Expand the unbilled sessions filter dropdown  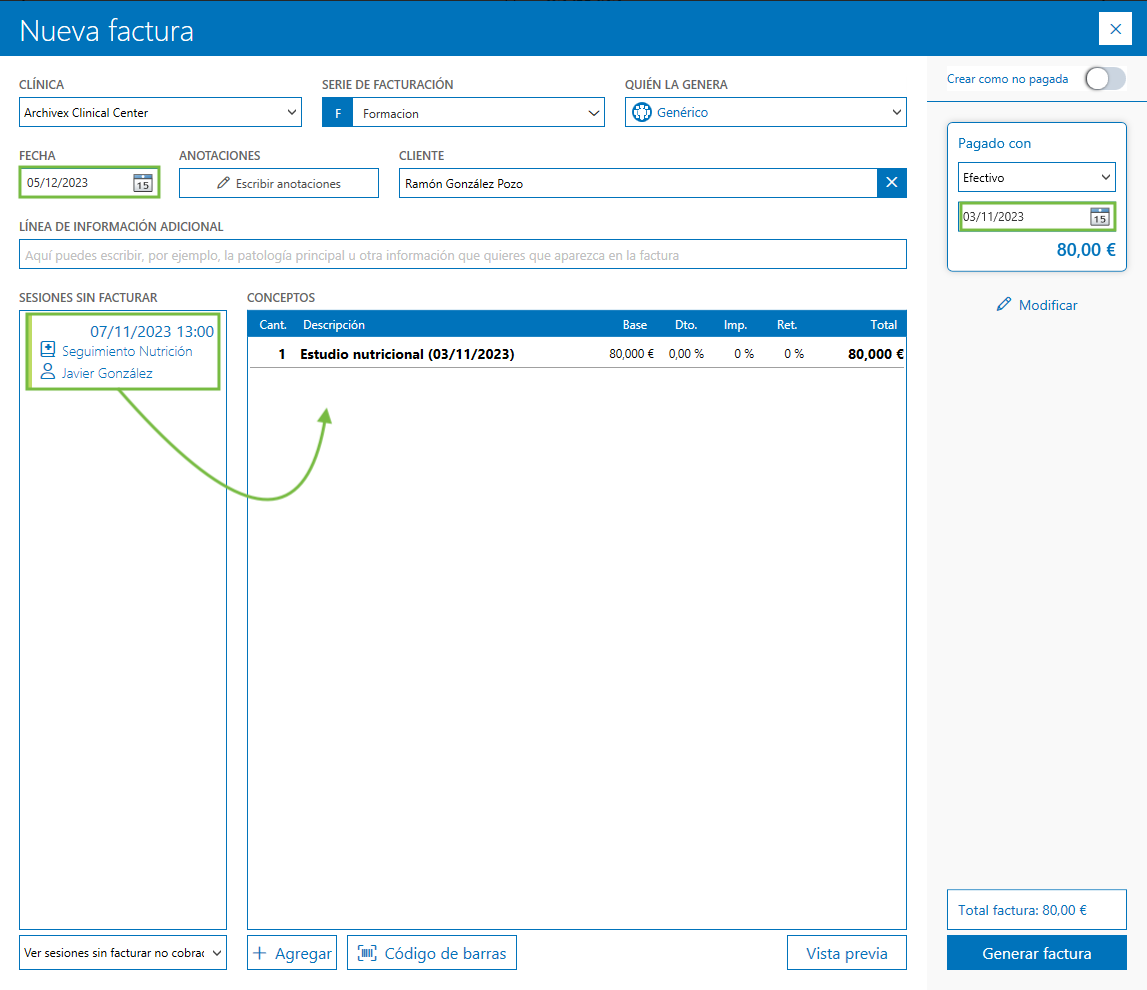[x=123, y=953]
